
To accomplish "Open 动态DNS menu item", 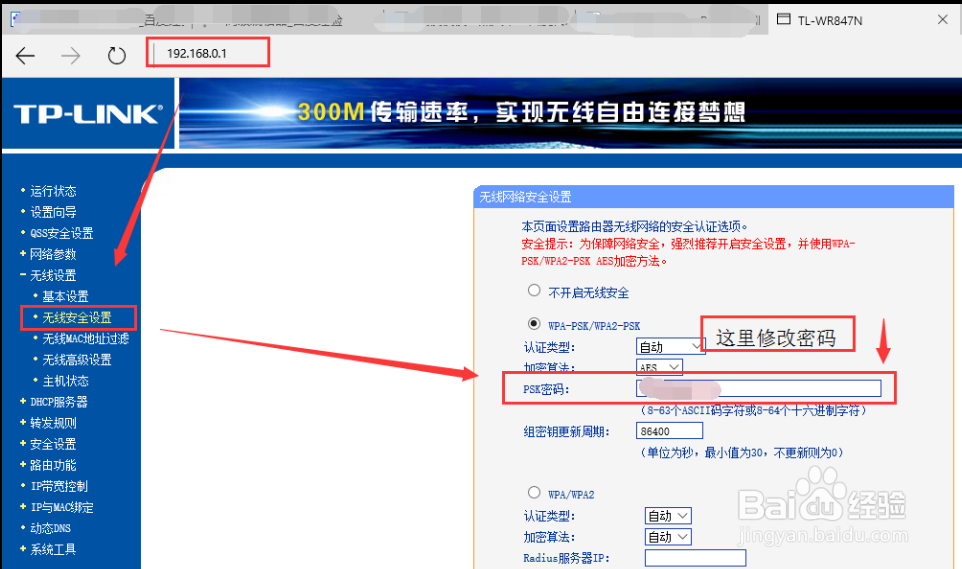I will coord(50,528).
